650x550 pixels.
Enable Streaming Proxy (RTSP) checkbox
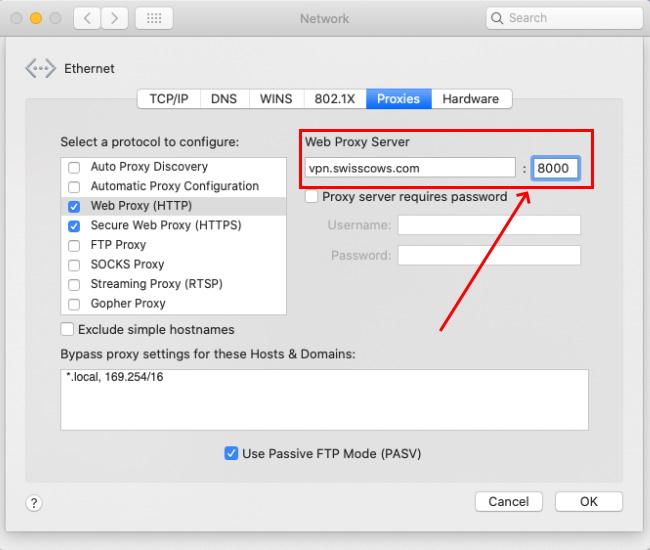tap(74, 284)
